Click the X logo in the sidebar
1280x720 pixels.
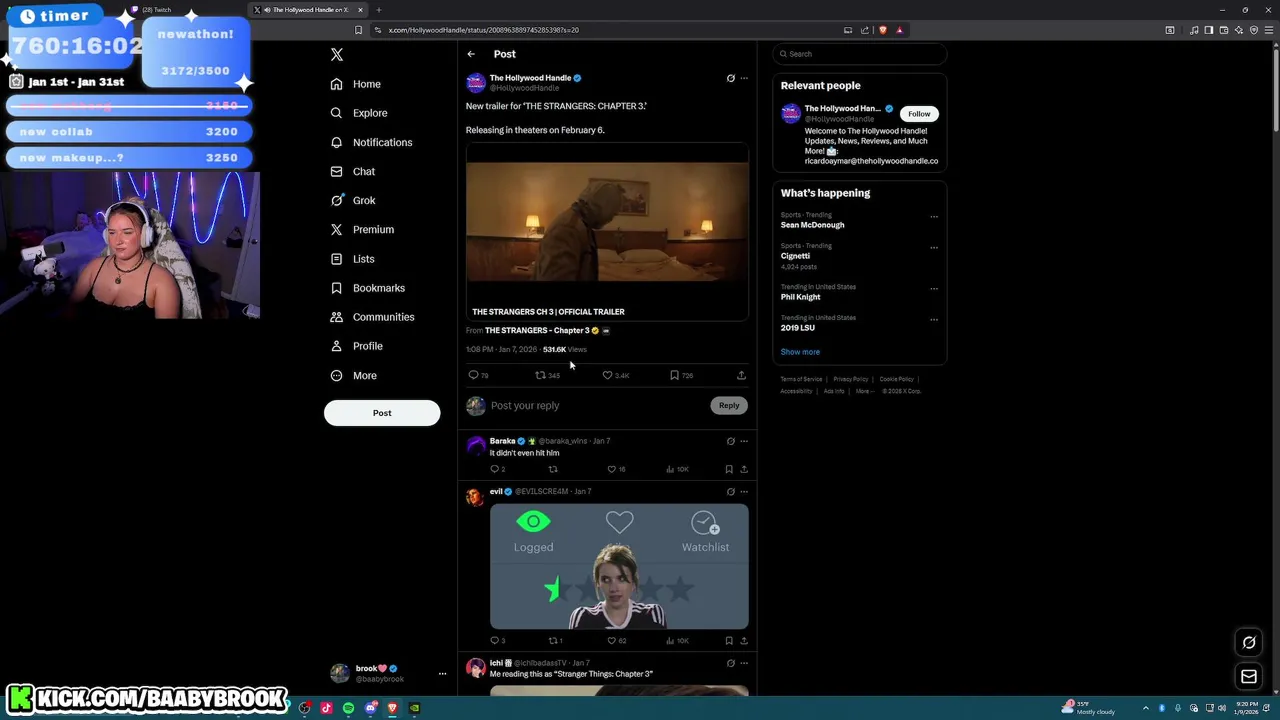tap(337, 55)
